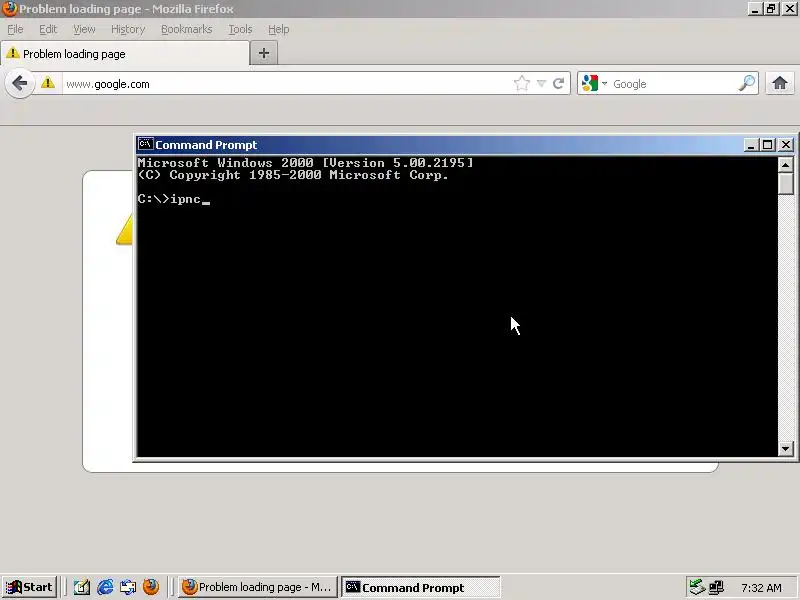800x600 pixels.
Task: Click the Microsoft Windows 2000 version line
Action: tap(305, 163)
